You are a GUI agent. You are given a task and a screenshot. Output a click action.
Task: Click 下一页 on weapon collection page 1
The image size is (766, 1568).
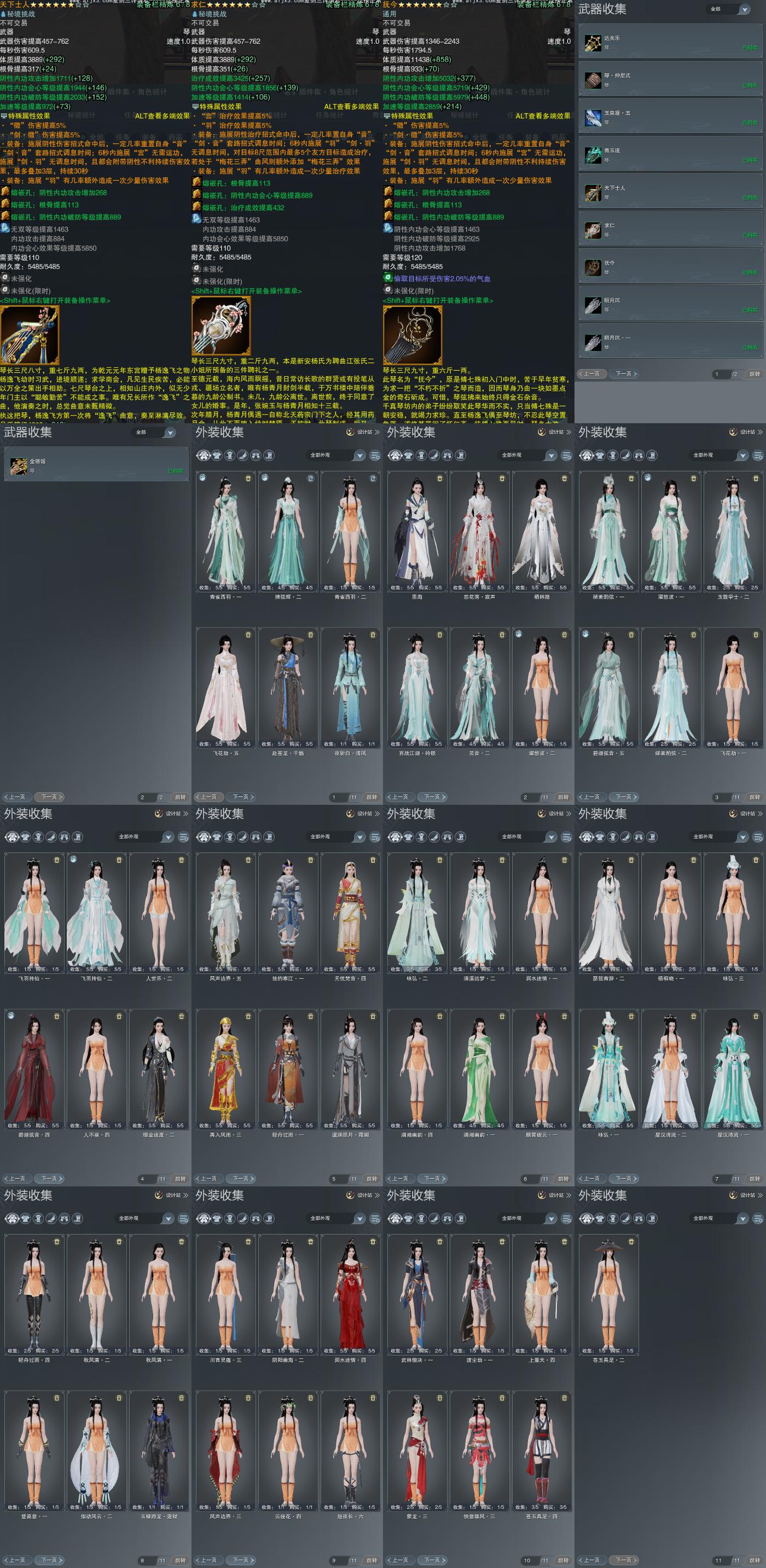tap(624, 374)
